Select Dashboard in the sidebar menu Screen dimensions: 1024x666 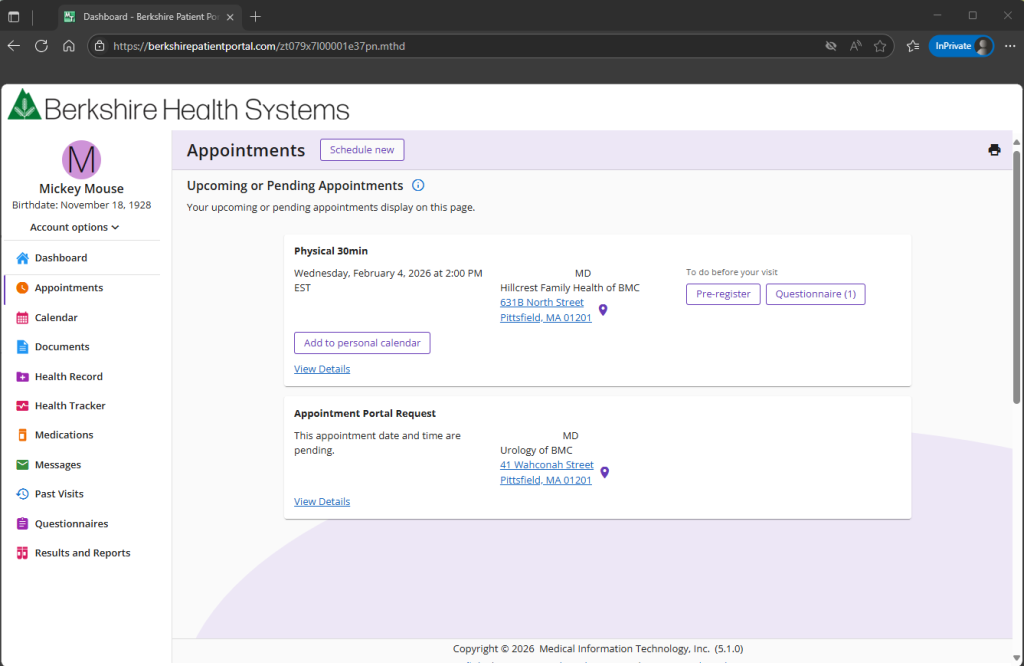click(60, 258)
